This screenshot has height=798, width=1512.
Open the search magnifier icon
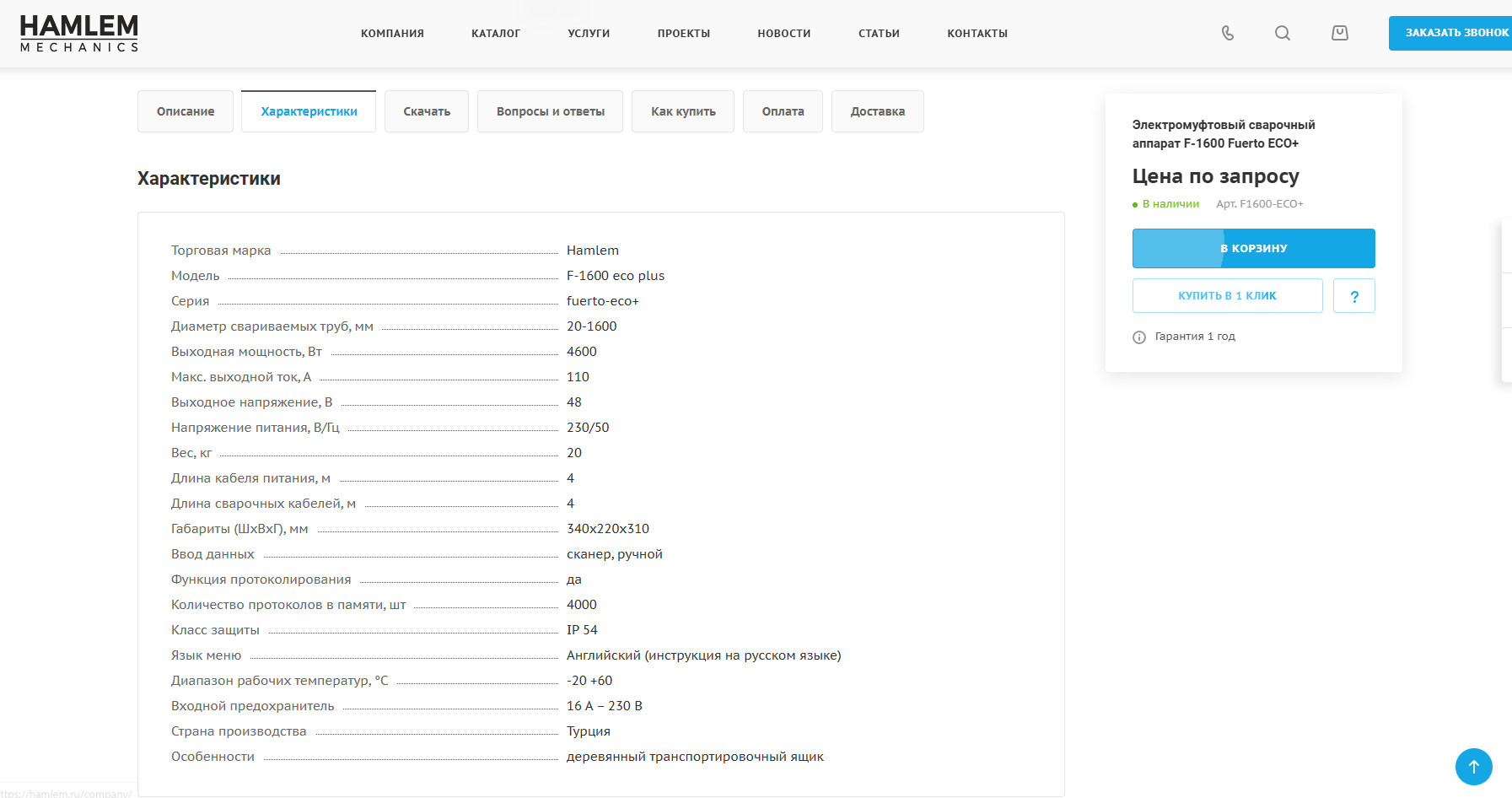coord(1283,33)
